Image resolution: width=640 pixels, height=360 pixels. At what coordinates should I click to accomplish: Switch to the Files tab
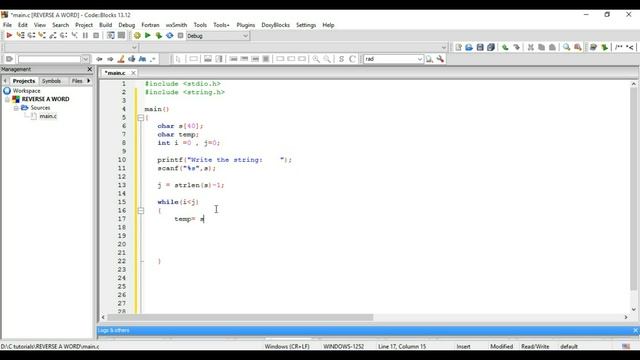pyautogui.click(x=77, y=81)
